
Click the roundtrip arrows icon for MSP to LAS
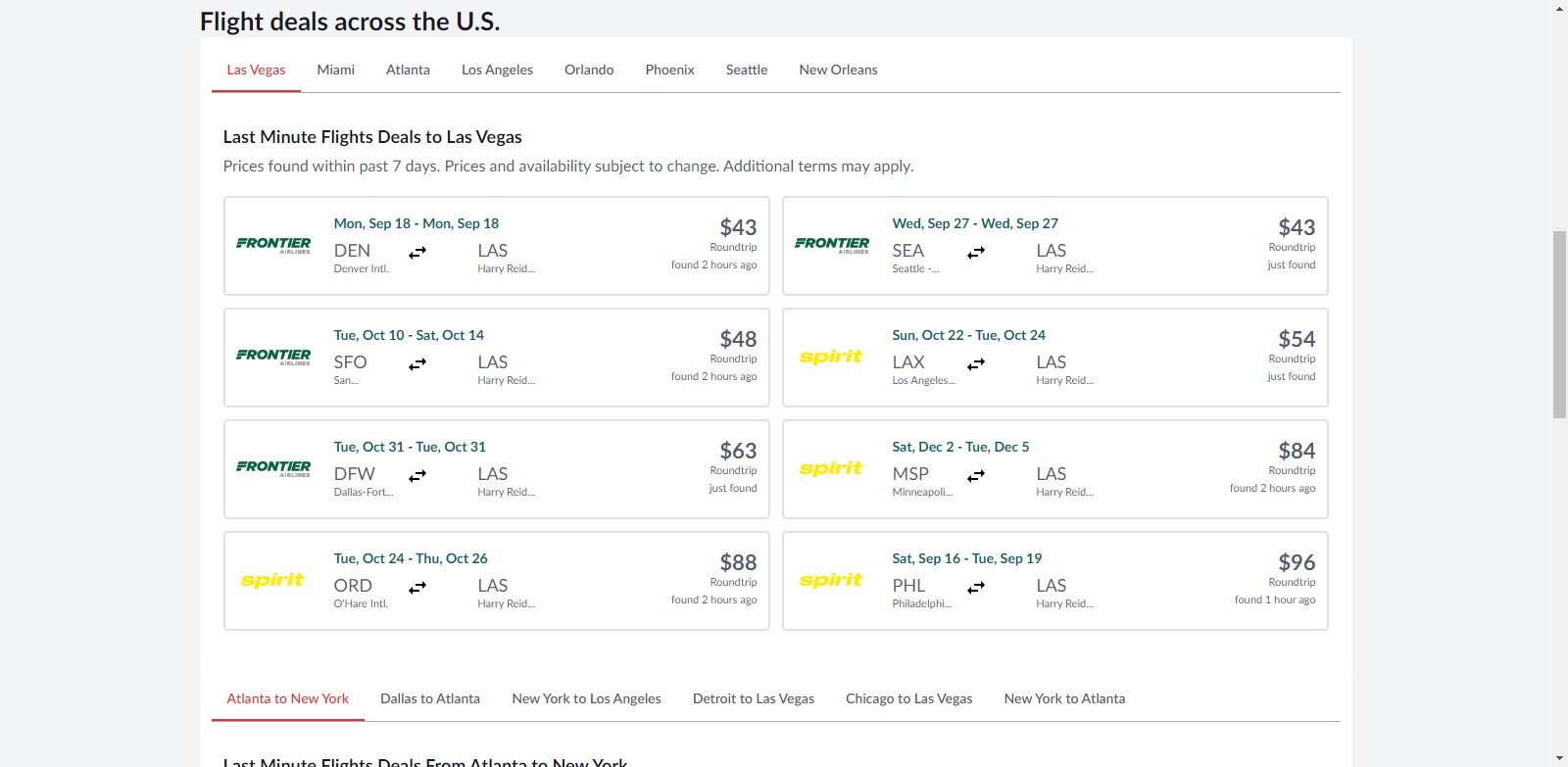(x=976, y=476)
